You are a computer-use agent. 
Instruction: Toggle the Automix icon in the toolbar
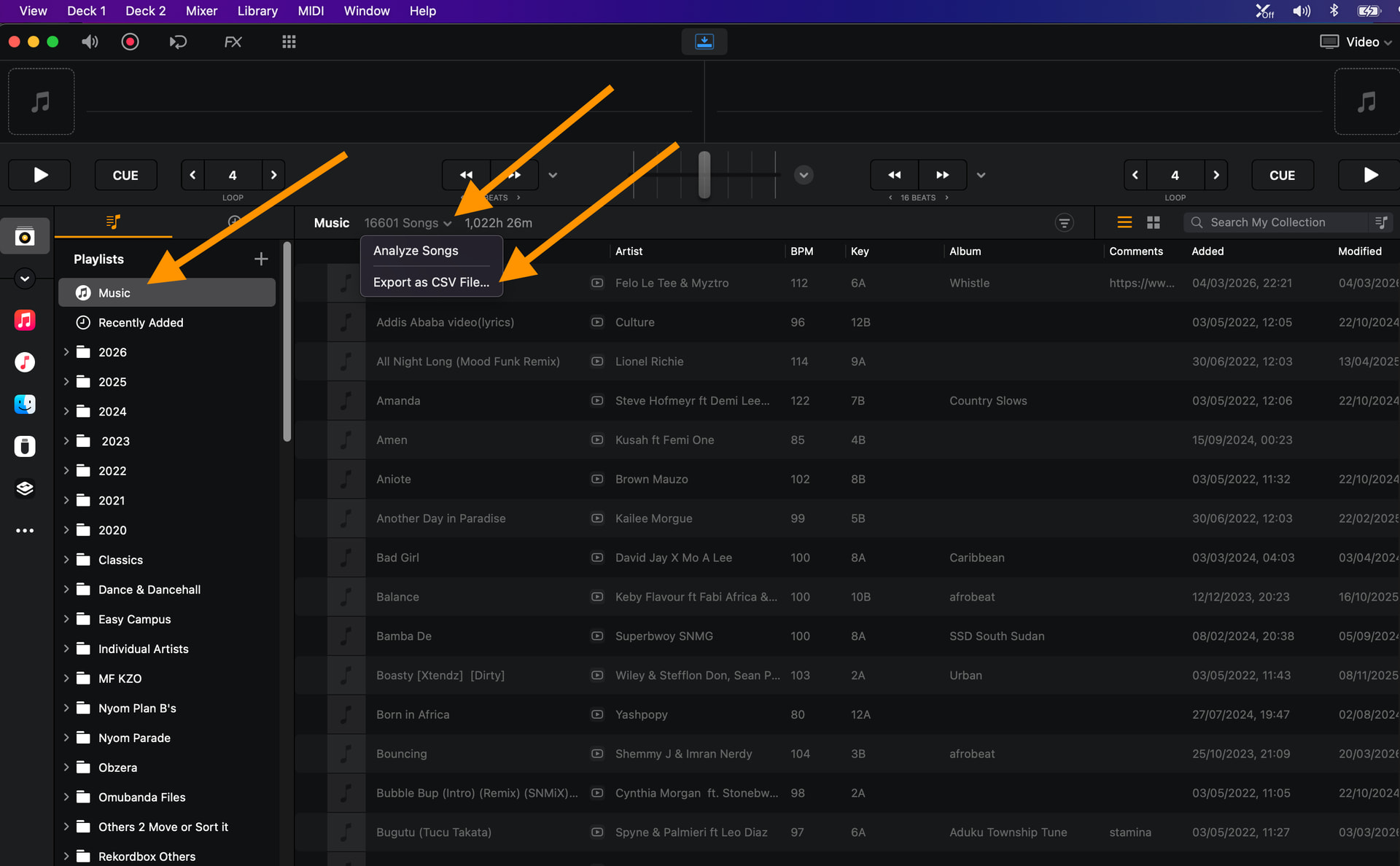178,42
